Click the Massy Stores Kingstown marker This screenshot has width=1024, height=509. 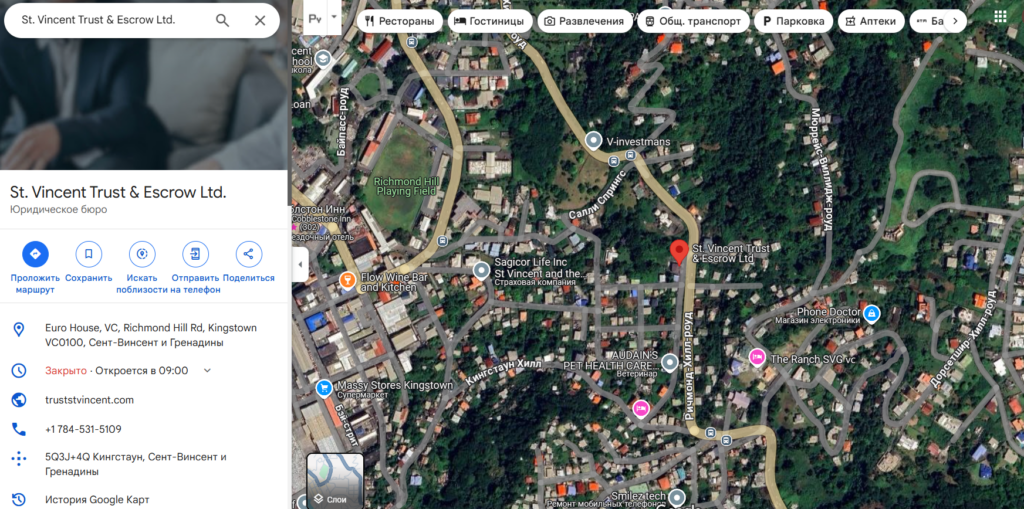click(324, 389)
